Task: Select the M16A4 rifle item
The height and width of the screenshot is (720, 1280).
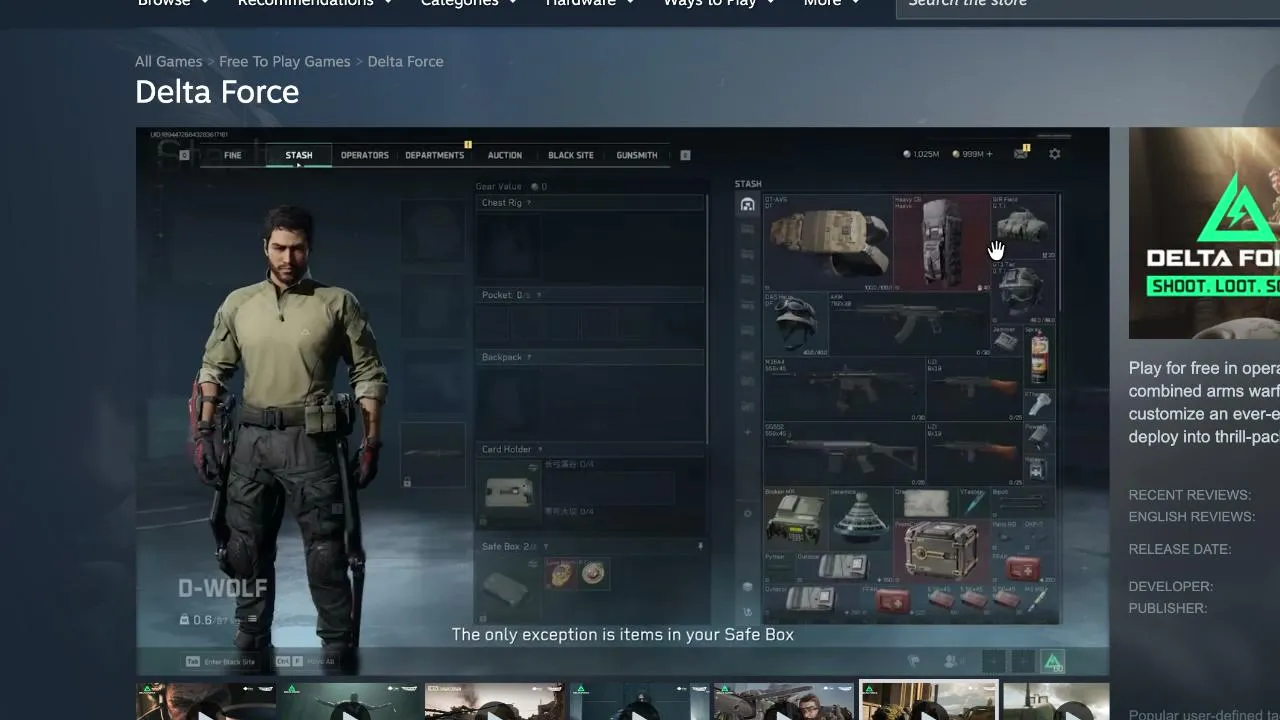Action: pyautogui.click(x=845, y=389)
